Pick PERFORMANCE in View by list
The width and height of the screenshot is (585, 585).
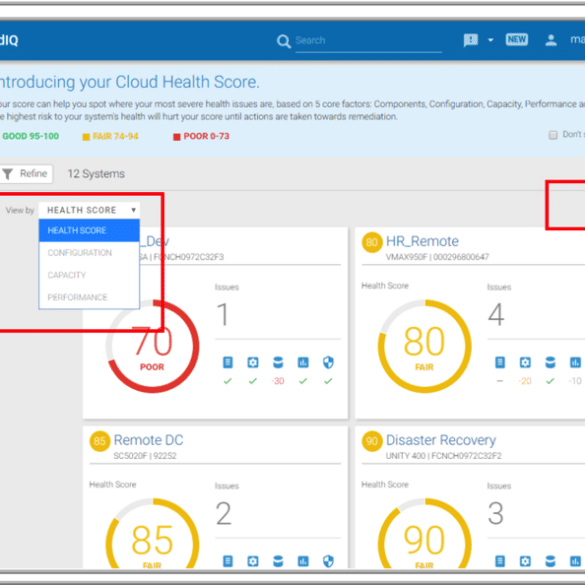click(x=89, y=297)
